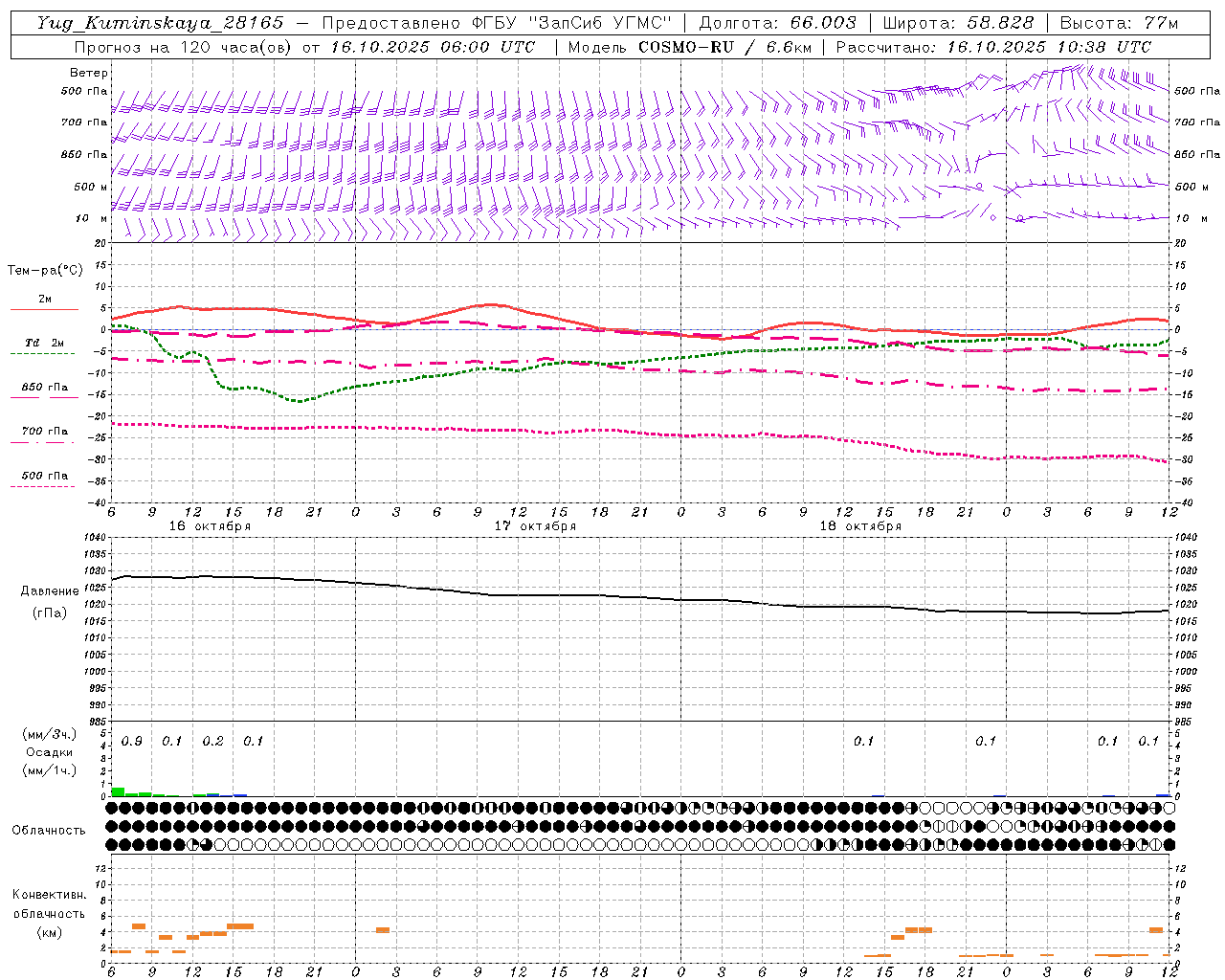The height and width of the screenshot is (980, 1225).
Task: Click the (км) unit label under облачность
Action: (x=49, y=932)
